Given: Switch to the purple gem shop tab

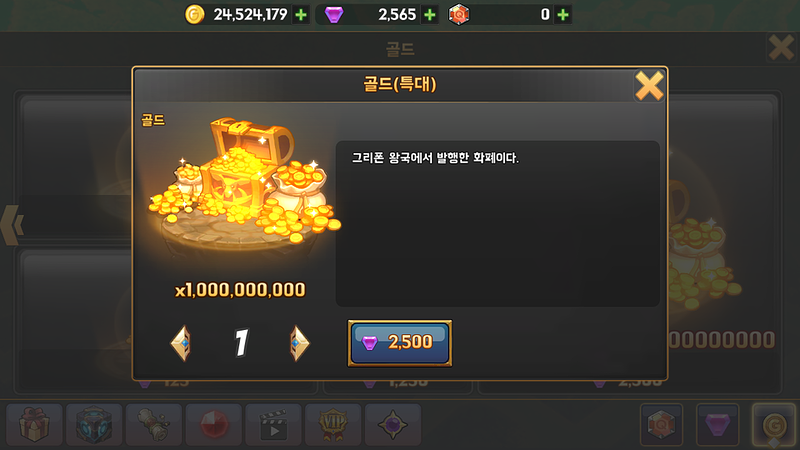Looking at the screenshot, I should pos(717,424).
